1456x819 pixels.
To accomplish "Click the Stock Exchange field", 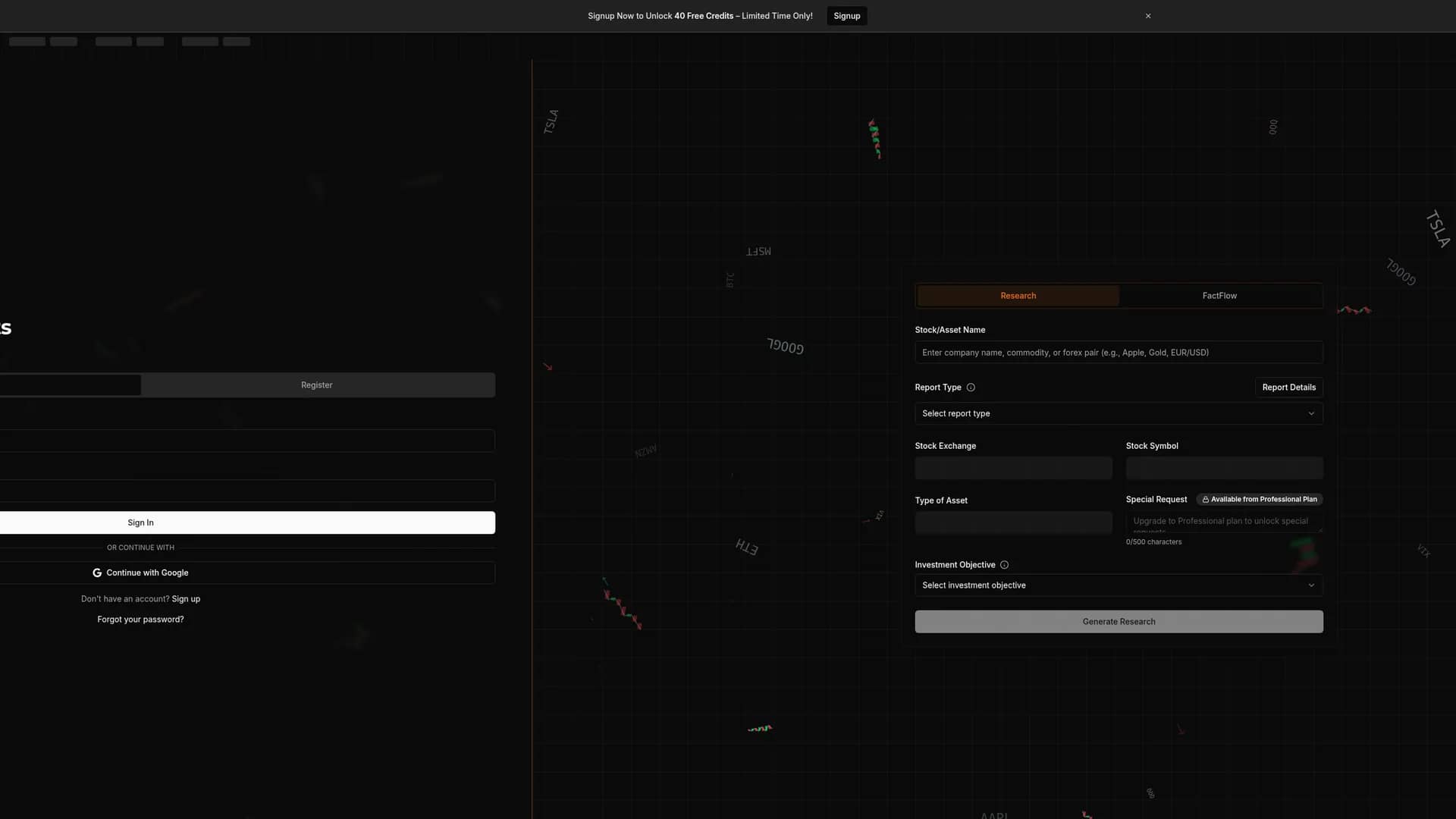I will (1013, 468).
